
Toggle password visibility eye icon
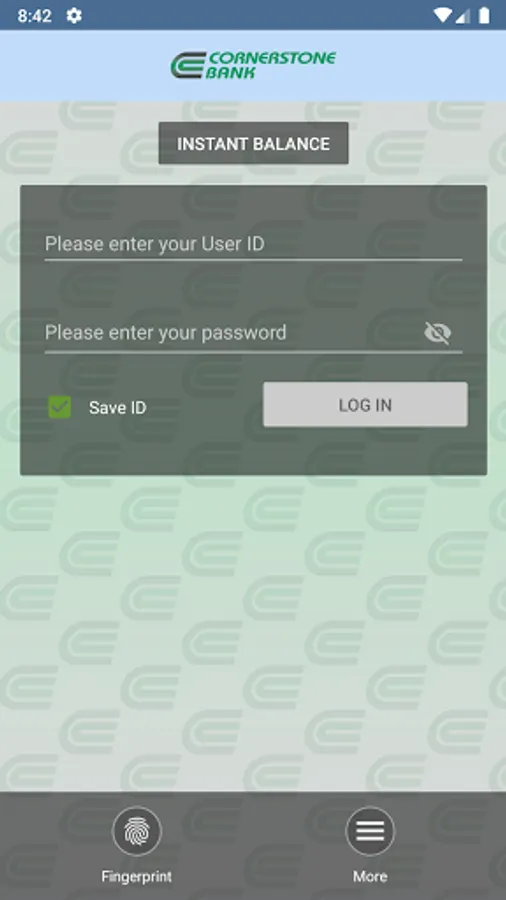438,333
